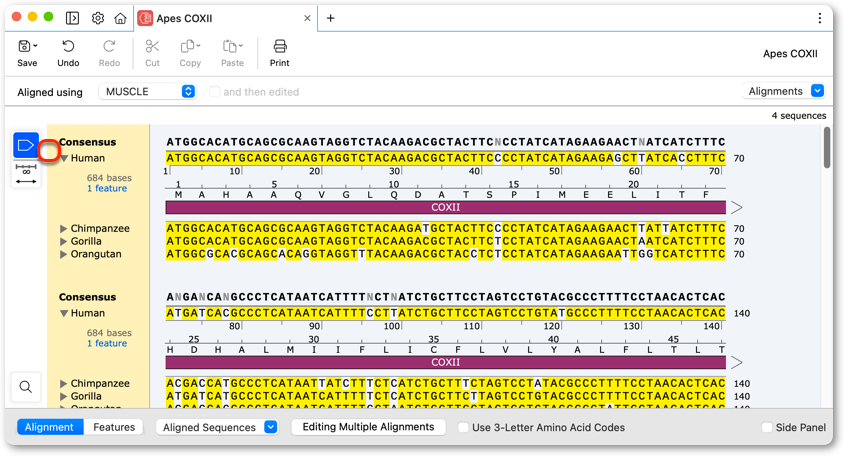Open search with the magnifier icon
This screenshot has height=456, width=844.
click(x=25, y=387)
